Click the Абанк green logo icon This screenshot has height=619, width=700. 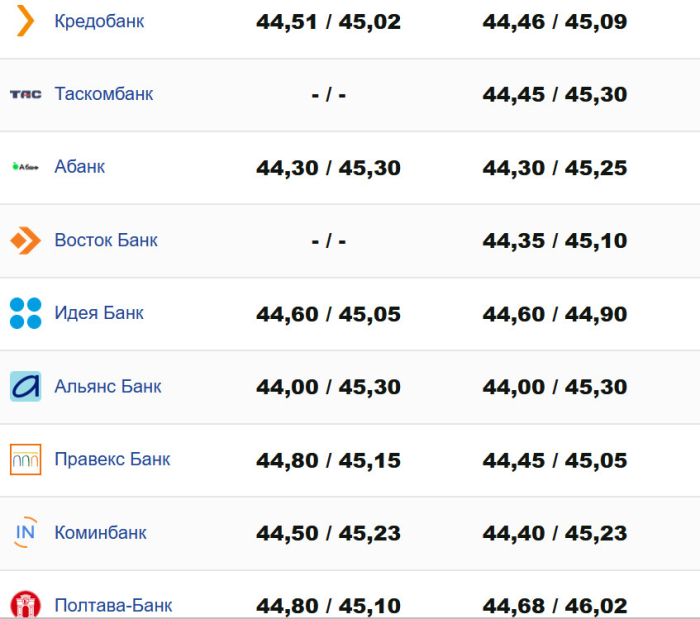click(x=26, y=167)
